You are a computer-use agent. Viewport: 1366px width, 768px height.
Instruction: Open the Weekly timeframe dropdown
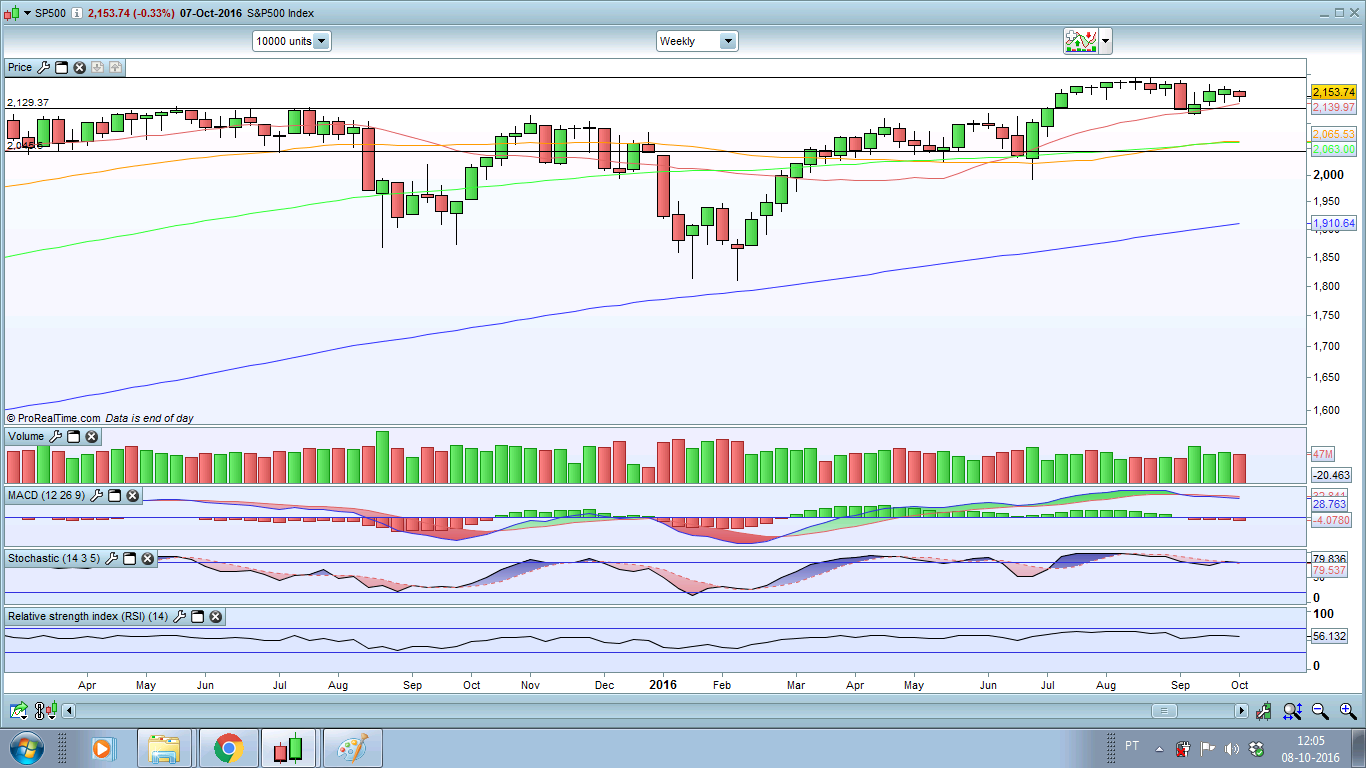(697, 41)
